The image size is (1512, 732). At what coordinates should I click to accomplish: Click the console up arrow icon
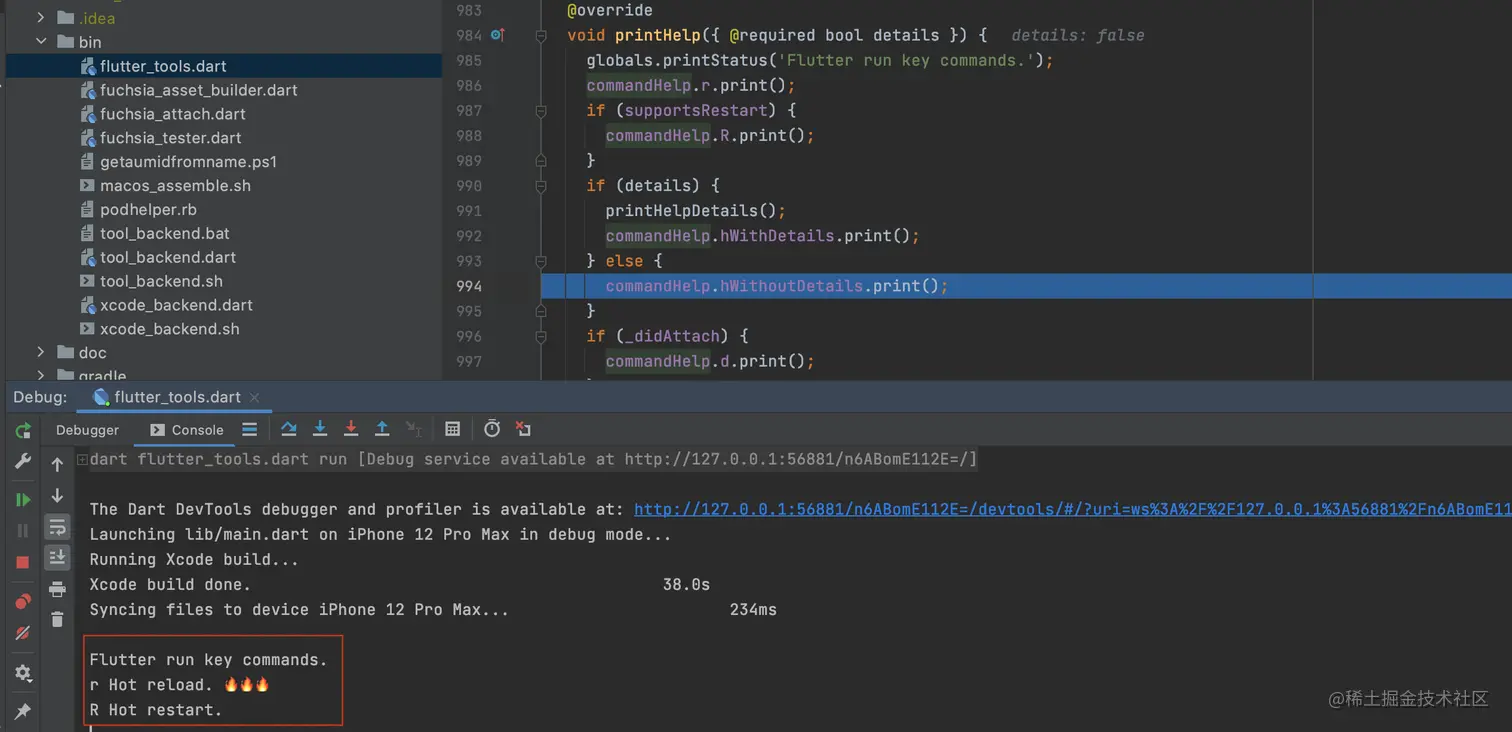(x=57, y=464)
